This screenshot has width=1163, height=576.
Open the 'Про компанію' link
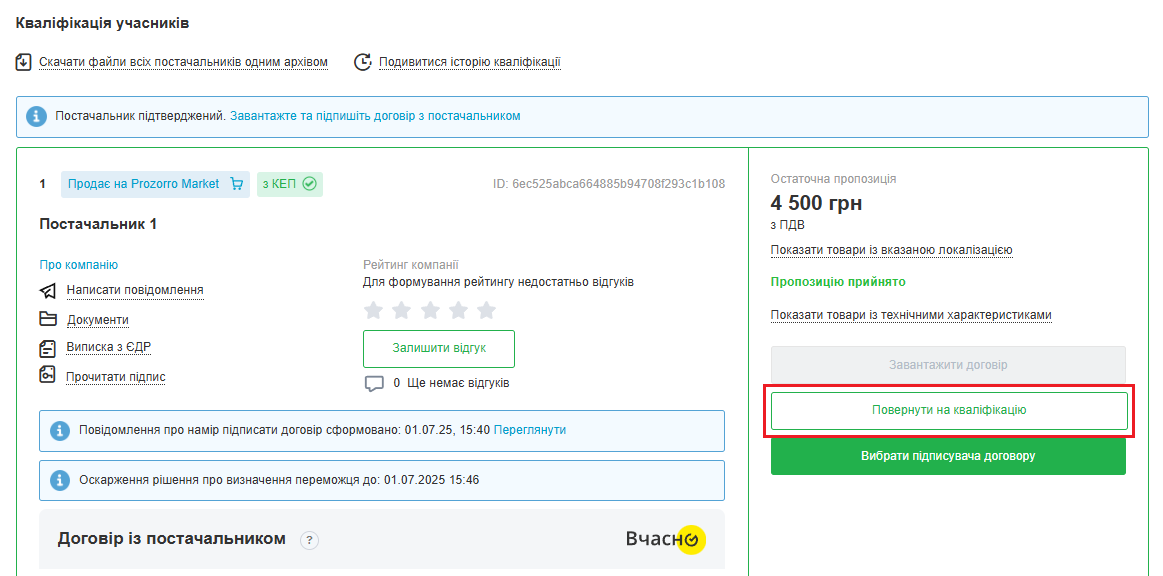click(78, 265)
